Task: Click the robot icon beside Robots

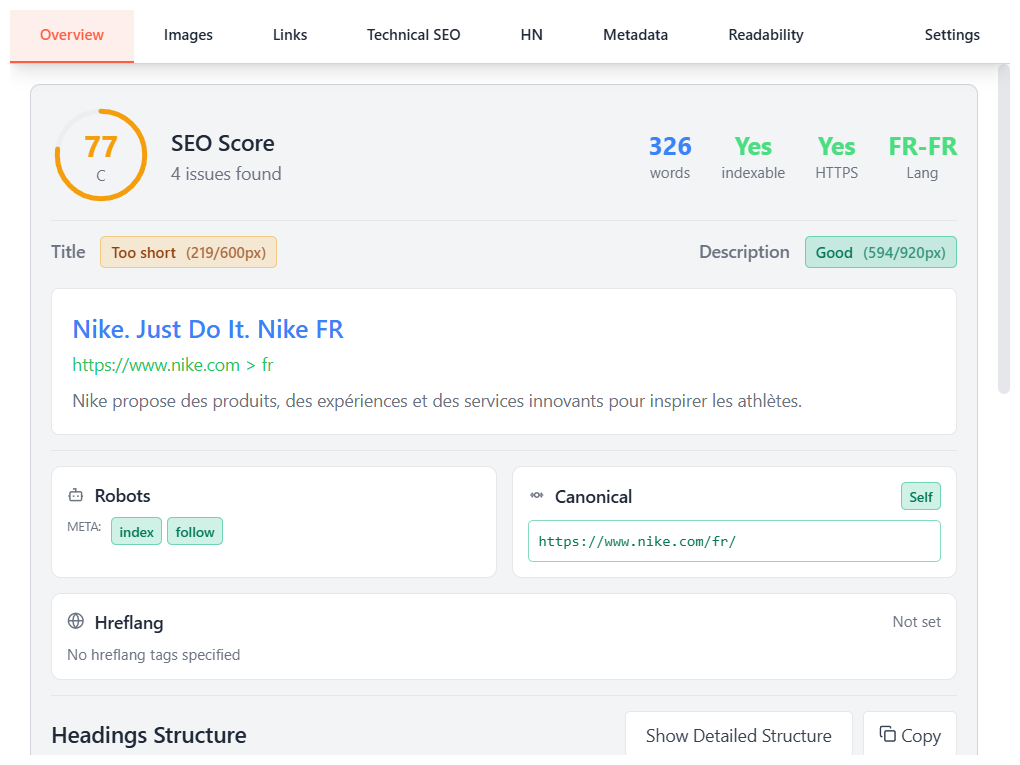Action: pyautogui.click(x=75, y=496)
